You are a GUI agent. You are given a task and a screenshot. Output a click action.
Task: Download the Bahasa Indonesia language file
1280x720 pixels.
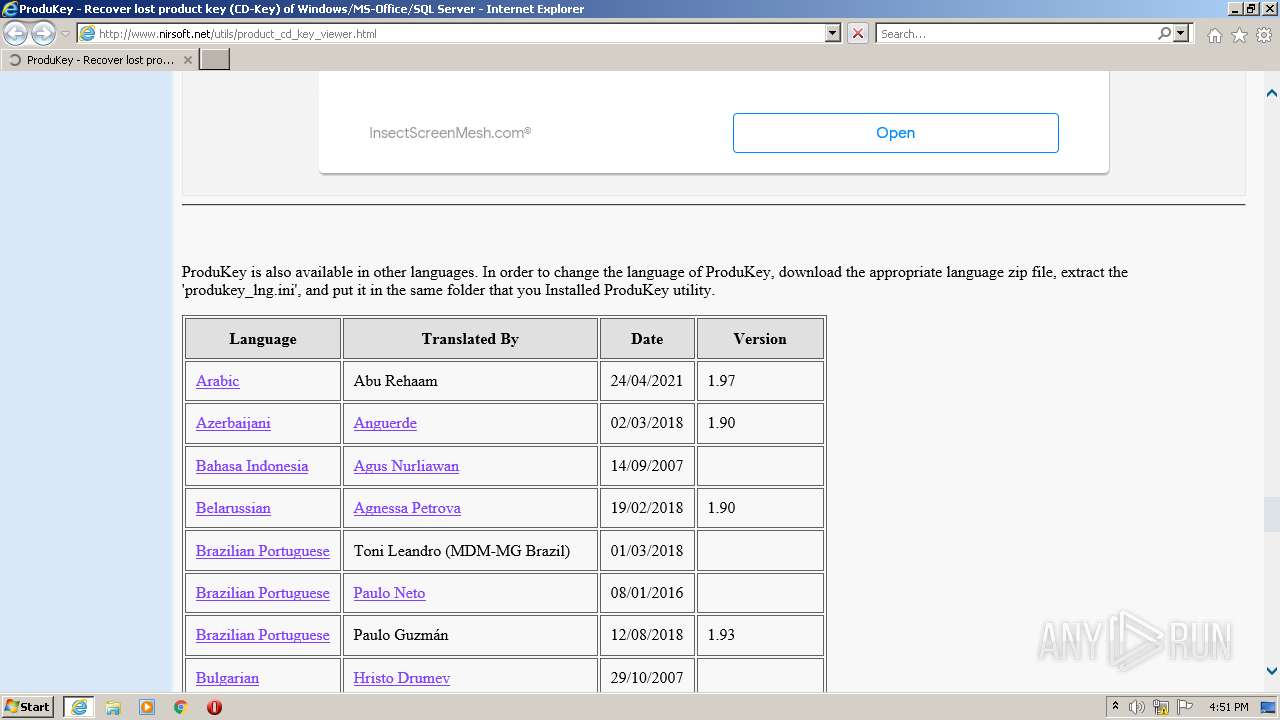[x=252, y=466]
